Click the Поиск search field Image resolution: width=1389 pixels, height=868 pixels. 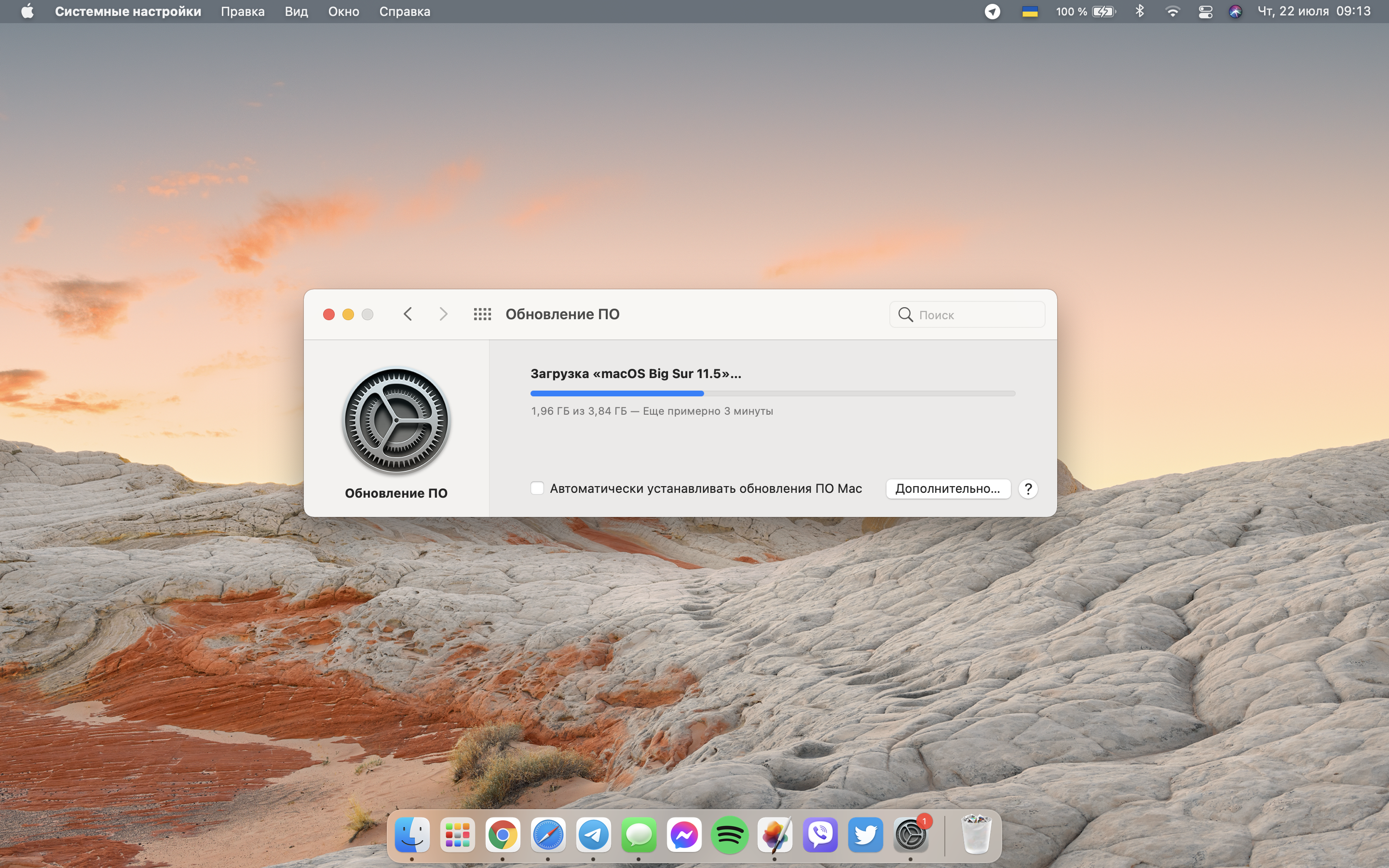pos(976,314)
